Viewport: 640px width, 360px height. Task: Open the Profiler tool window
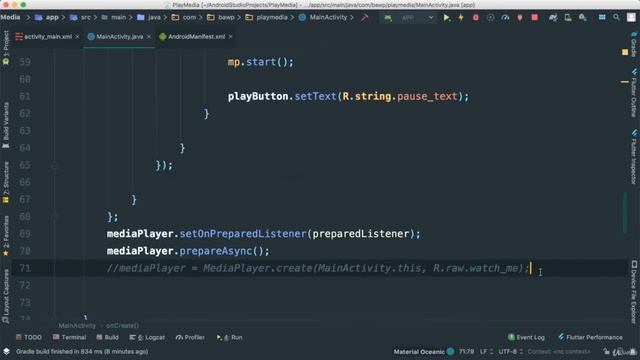coord(190,338)
